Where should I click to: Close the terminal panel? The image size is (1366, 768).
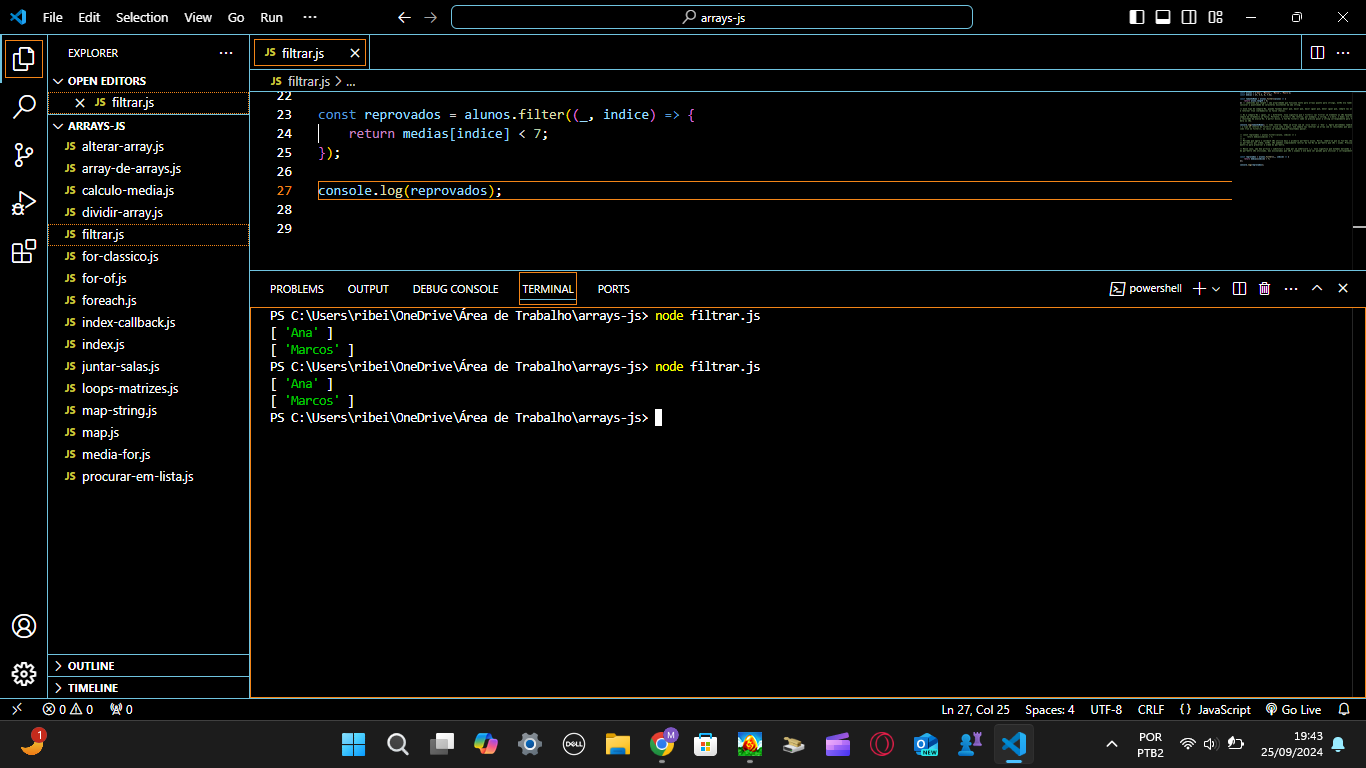coord(1343,288)
